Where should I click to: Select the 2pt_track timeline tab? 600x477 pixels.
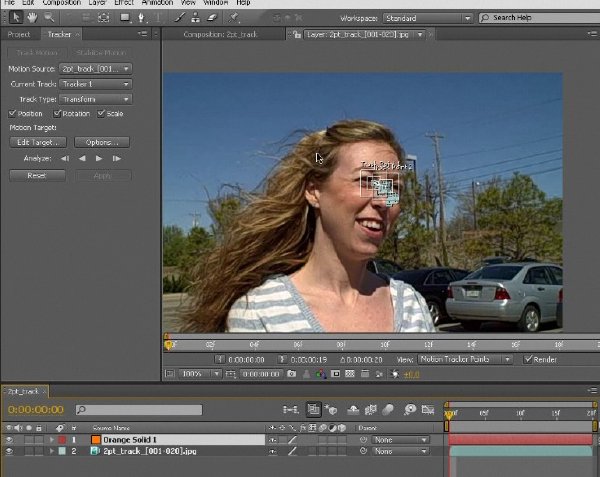tap(23, 391)
